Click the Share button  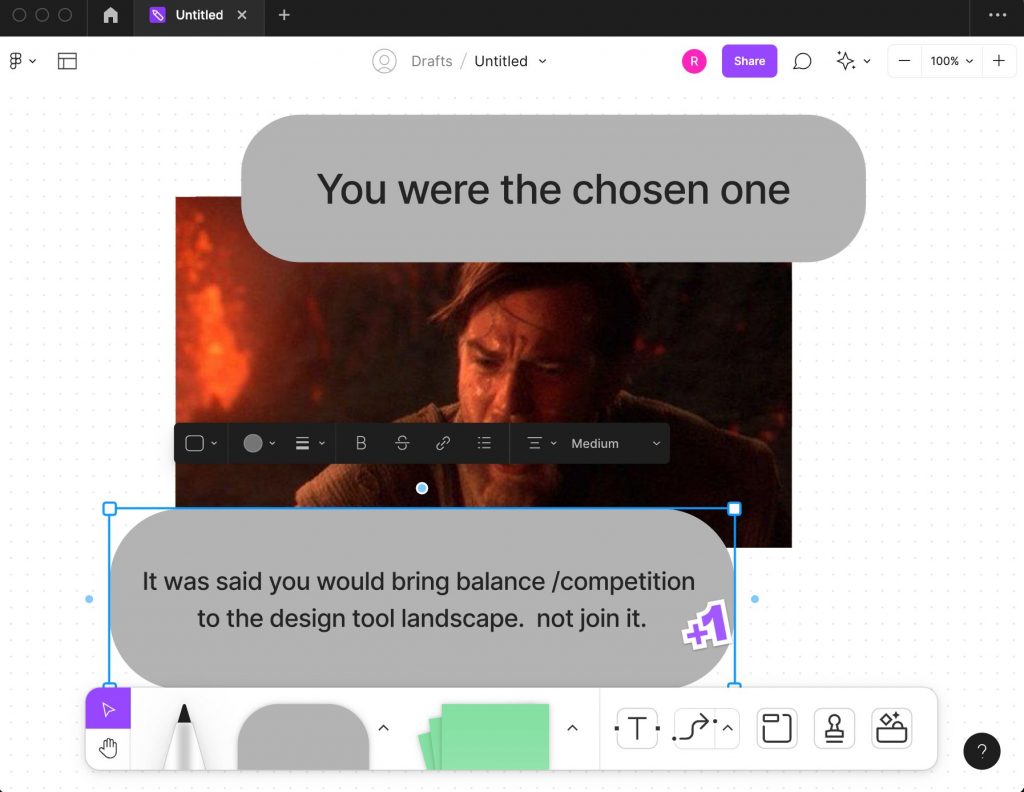[x=749, y=61]
